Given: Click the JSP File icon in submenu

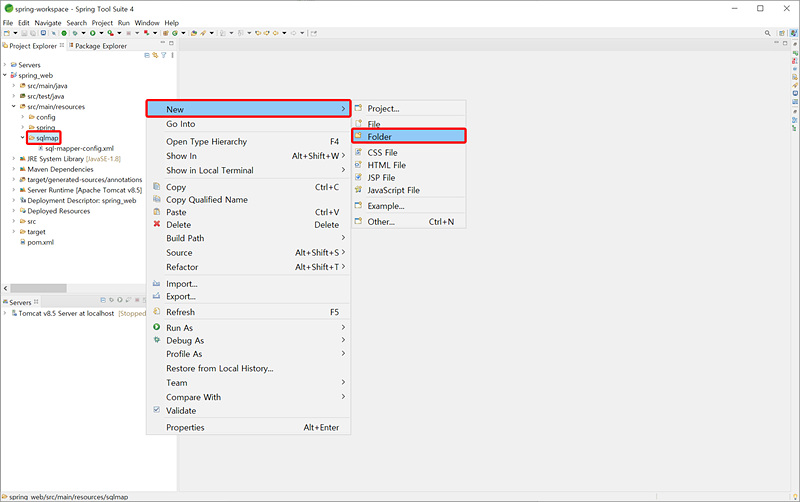Looking at the screenshot, I should (x=359, y=177).
